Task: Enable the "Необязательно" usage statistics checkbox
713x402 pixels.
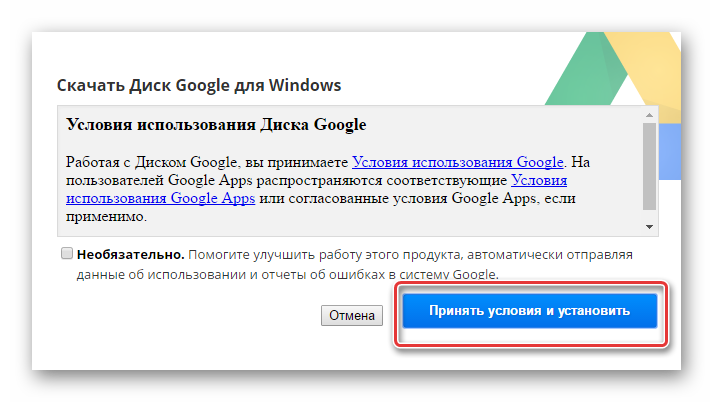Action: click(x=67, y=253)
